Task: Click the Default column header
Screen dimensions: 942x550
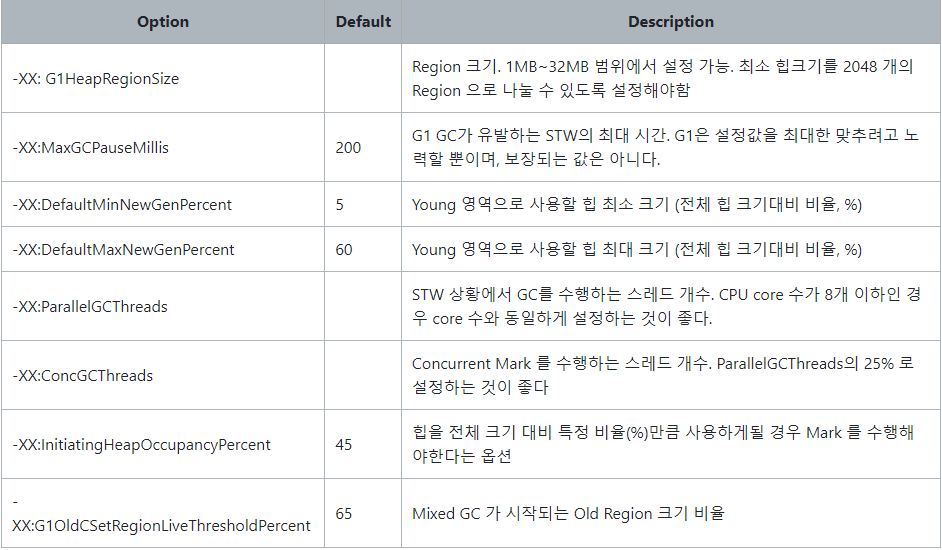Action: point(363,22)
